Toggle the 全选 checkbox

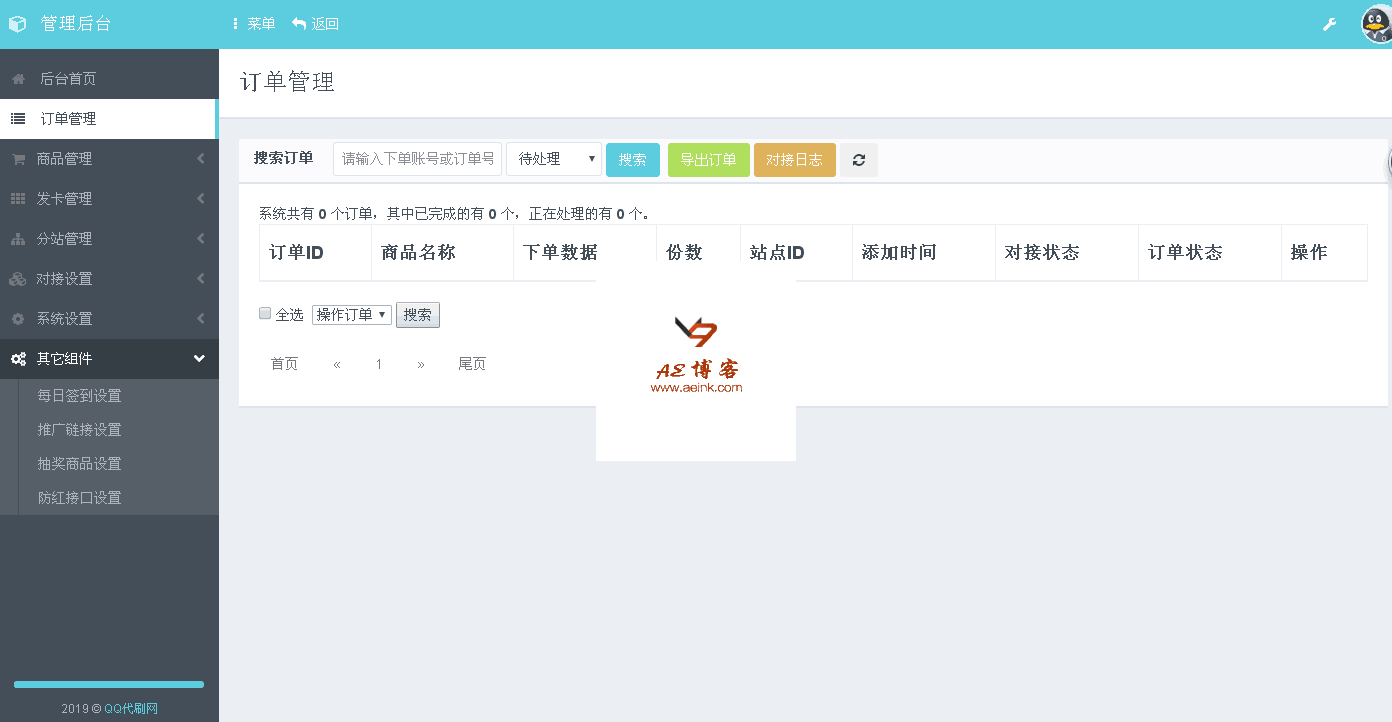click(265, 313)
